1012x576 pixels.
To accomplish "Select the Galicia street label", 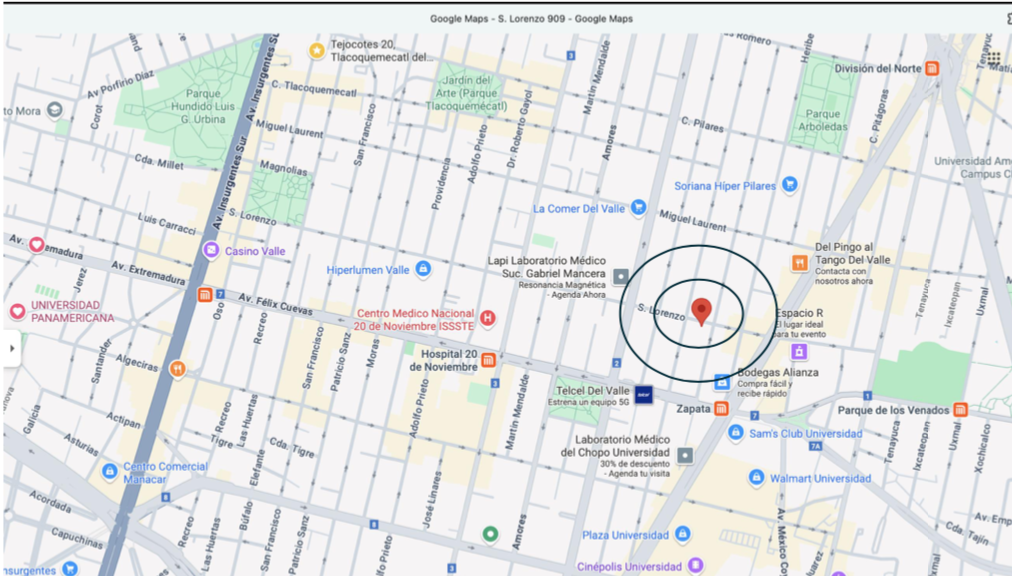I will [31, 419].
